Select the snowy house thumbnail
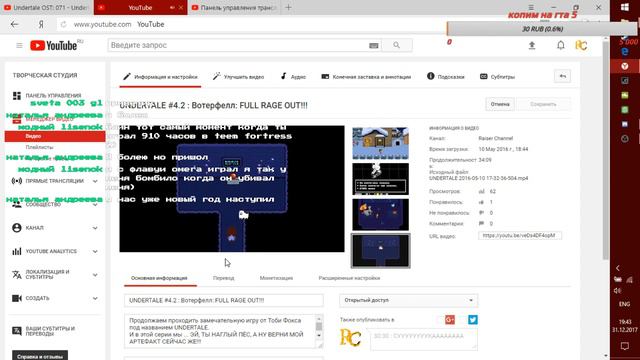Image resolution: width=640 pixels, height=360 pixels. tap(380, 143)
